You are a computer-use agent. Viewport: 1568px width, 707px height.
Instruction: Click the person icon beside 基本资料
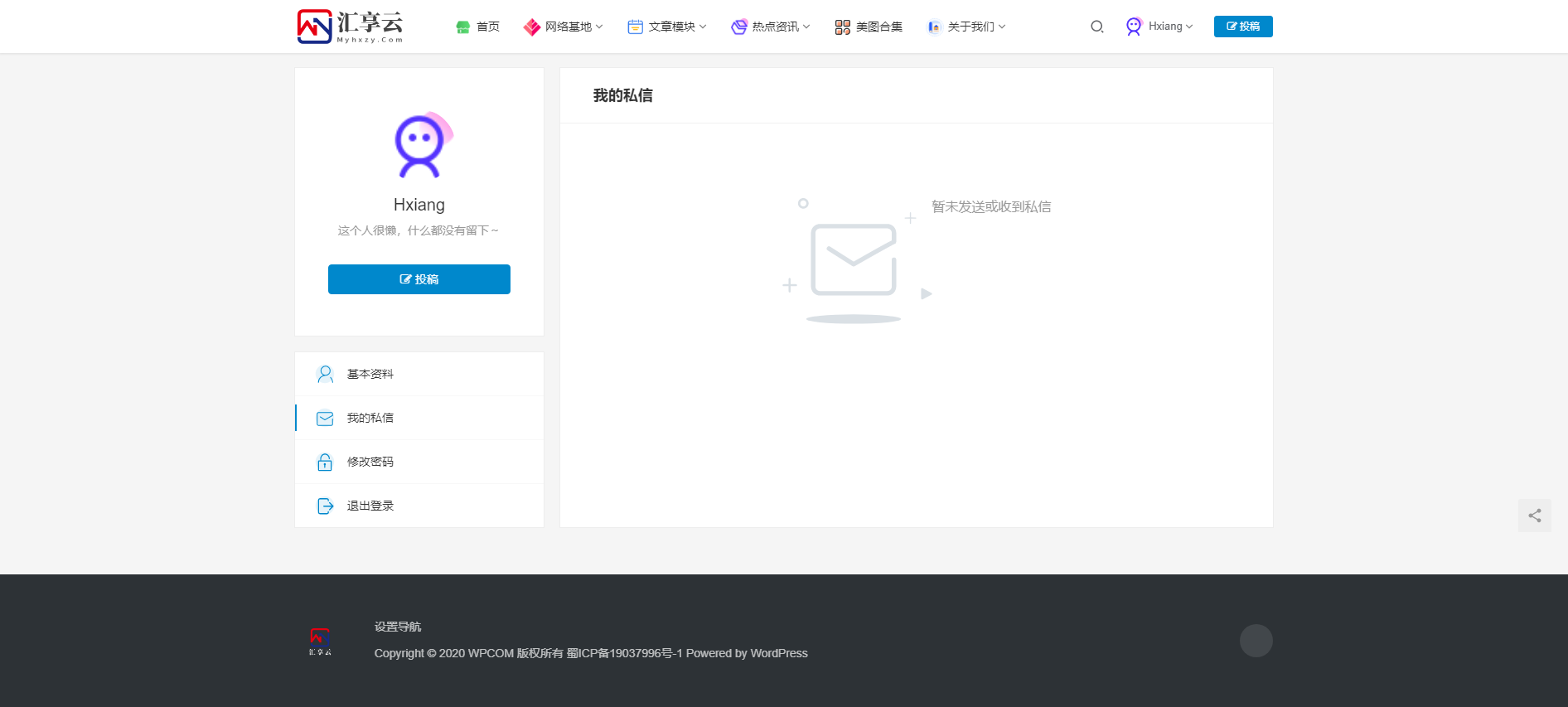325,374
